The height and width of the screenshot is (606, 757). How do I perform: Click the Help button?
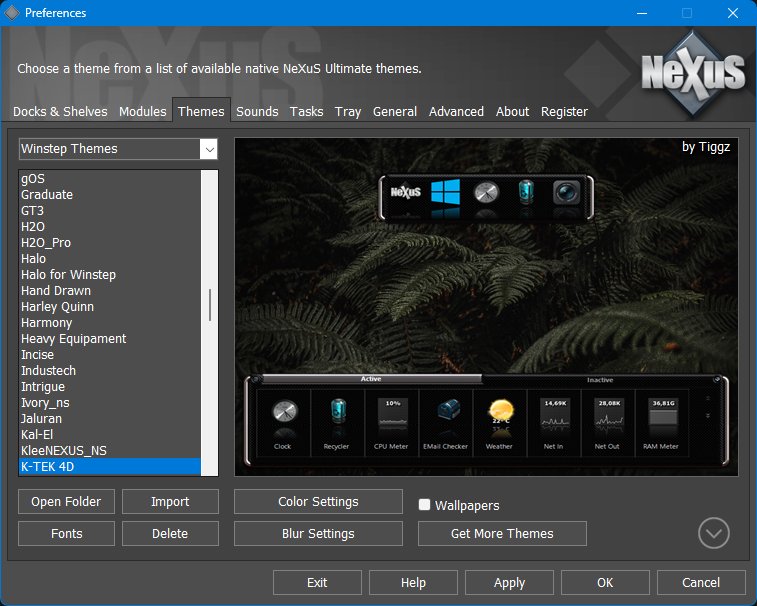pos(413,582)
